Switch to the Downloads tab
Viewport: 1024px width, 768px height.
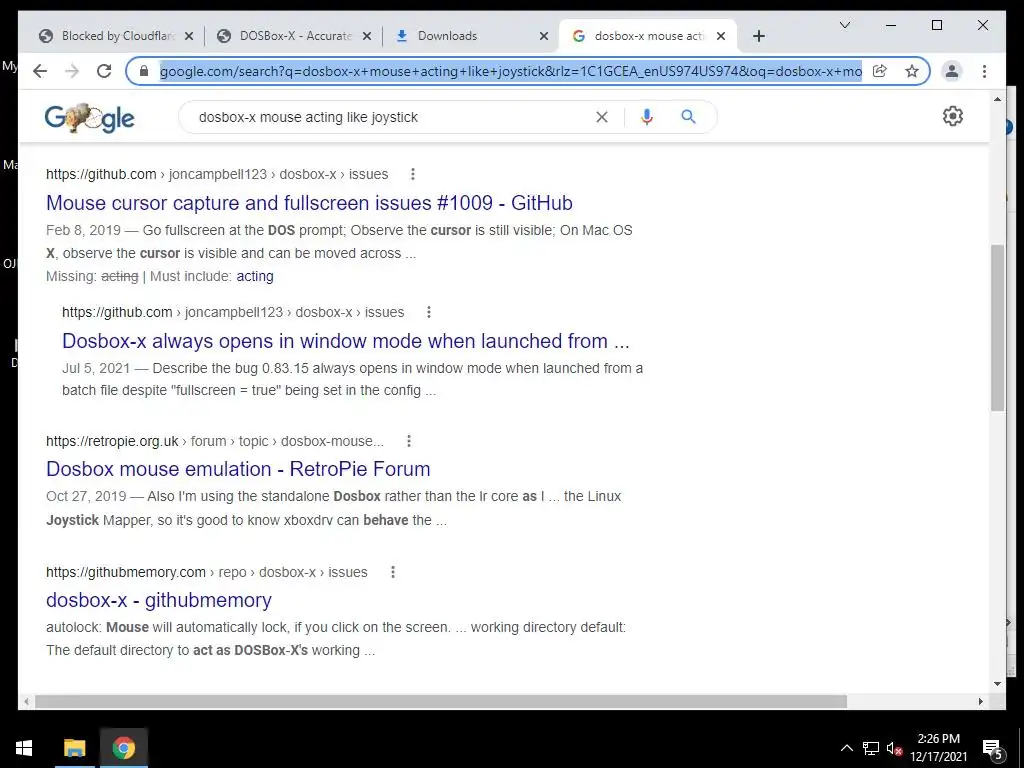tap(470, 36)
